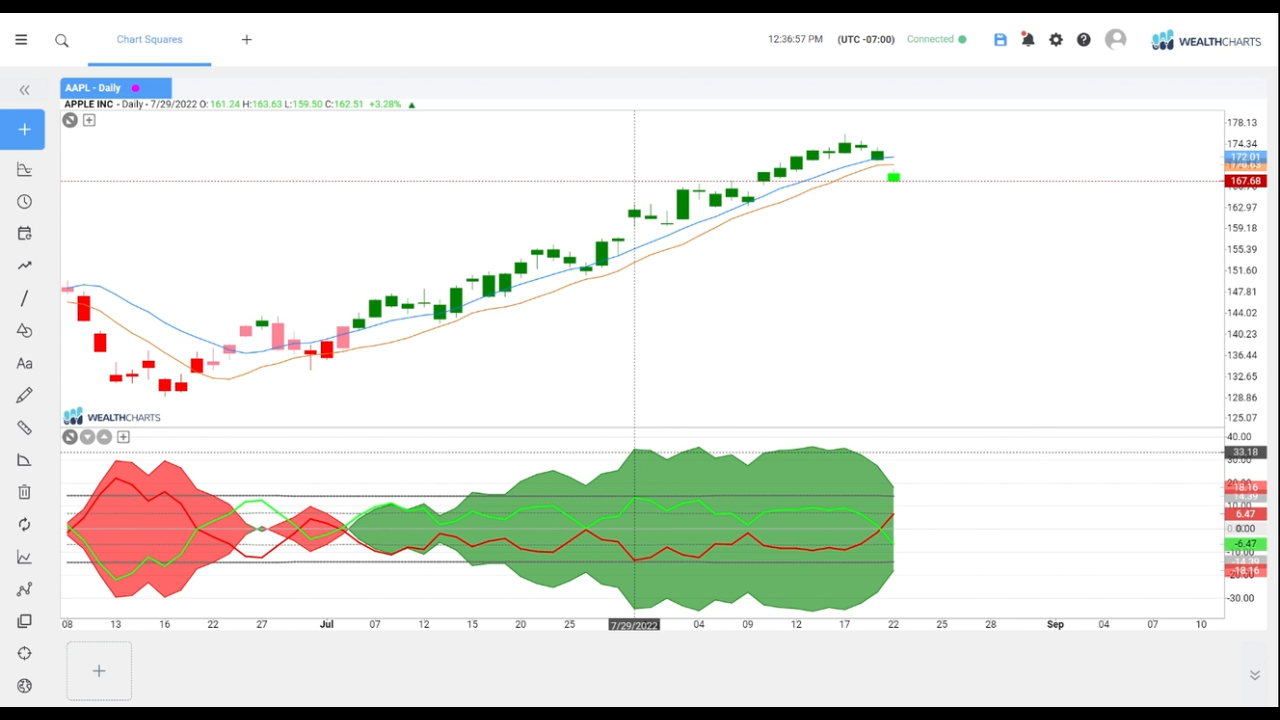Click the 167.68 red price label
1280x720 pixels.
(x=1245, y=181)
